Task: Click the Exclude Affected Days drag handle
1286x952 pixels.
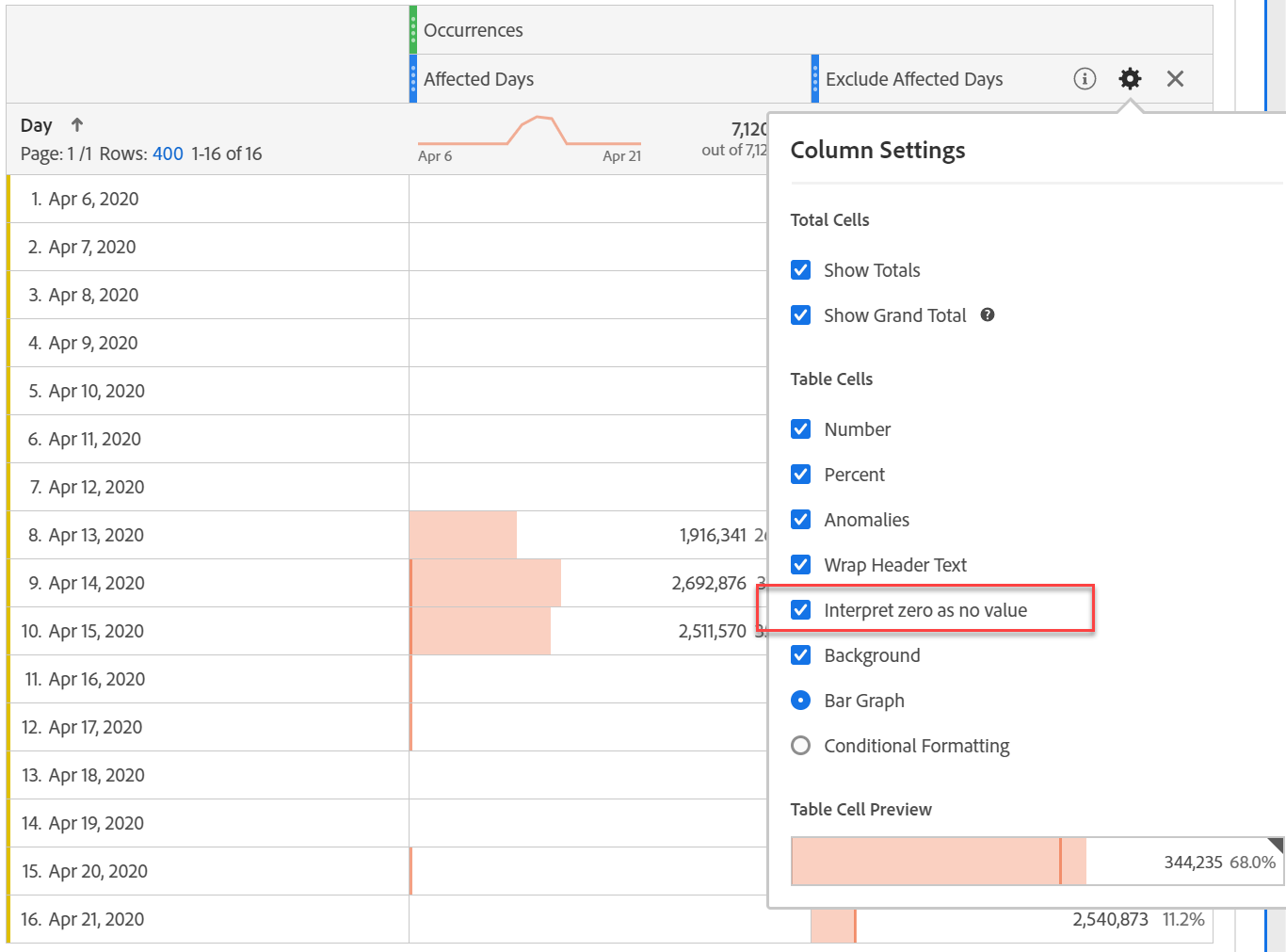Action: pyautogui.click(x=815, y=79)
